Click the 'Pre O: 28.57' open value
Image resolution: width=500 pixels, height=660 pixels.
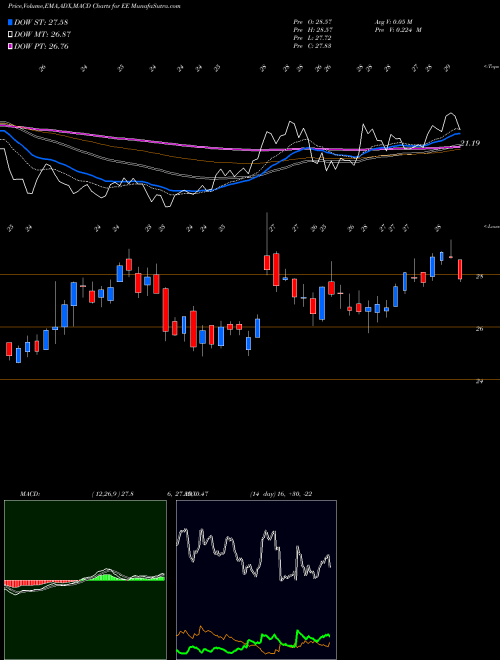pos(312,21)
